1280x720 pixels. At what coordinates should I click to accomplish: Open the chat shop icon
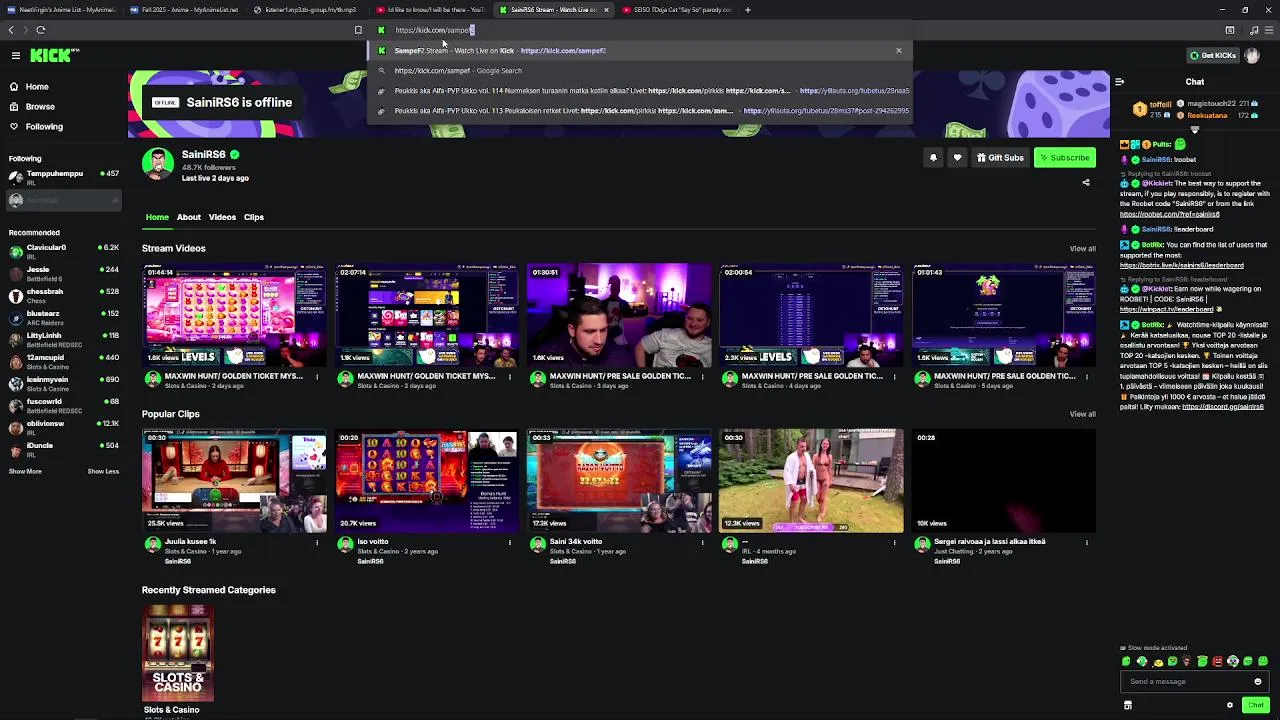click(1127, 705)
